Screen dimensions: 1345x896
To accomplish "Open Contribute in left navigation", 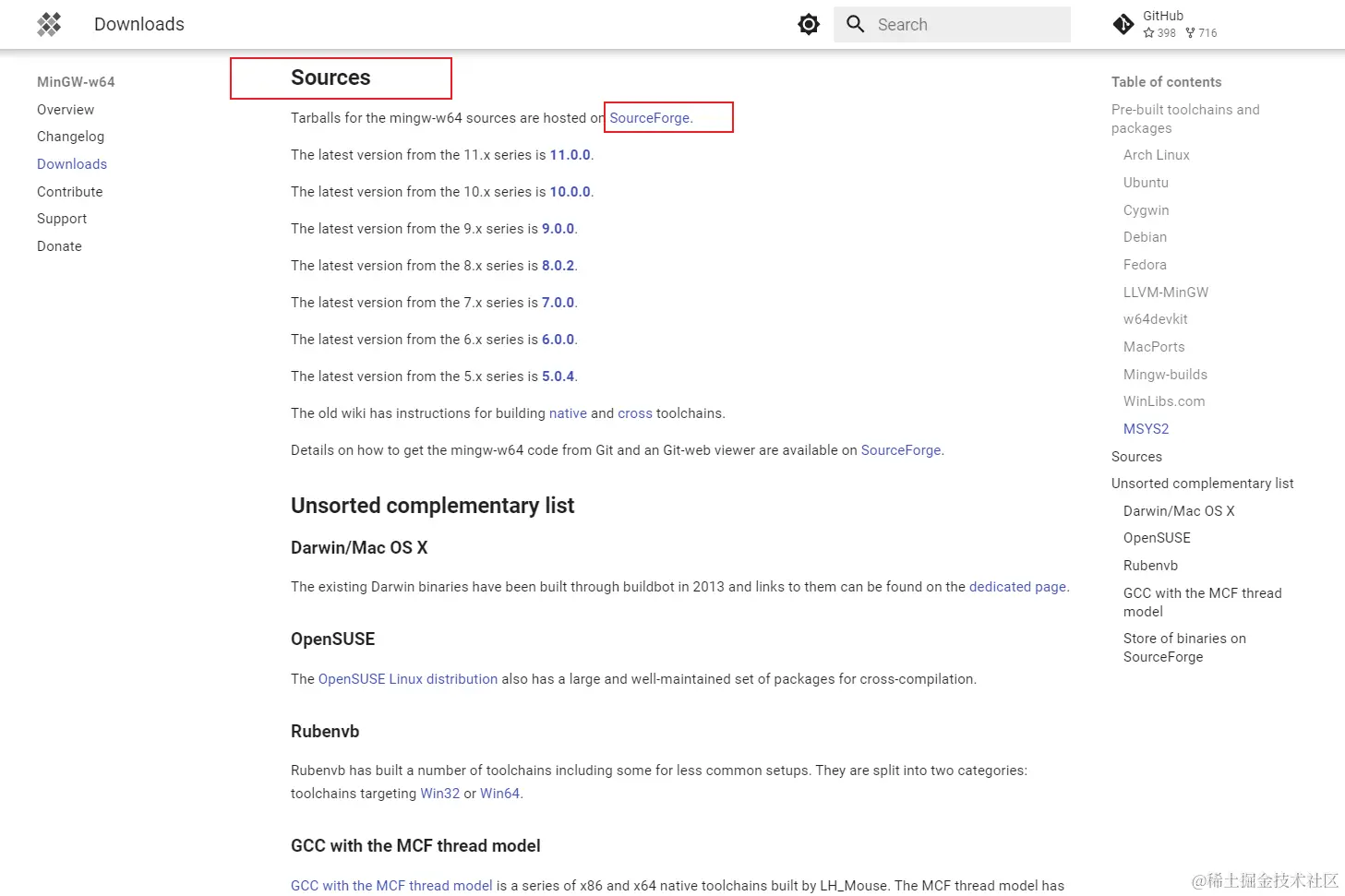I will pos(70,192).
